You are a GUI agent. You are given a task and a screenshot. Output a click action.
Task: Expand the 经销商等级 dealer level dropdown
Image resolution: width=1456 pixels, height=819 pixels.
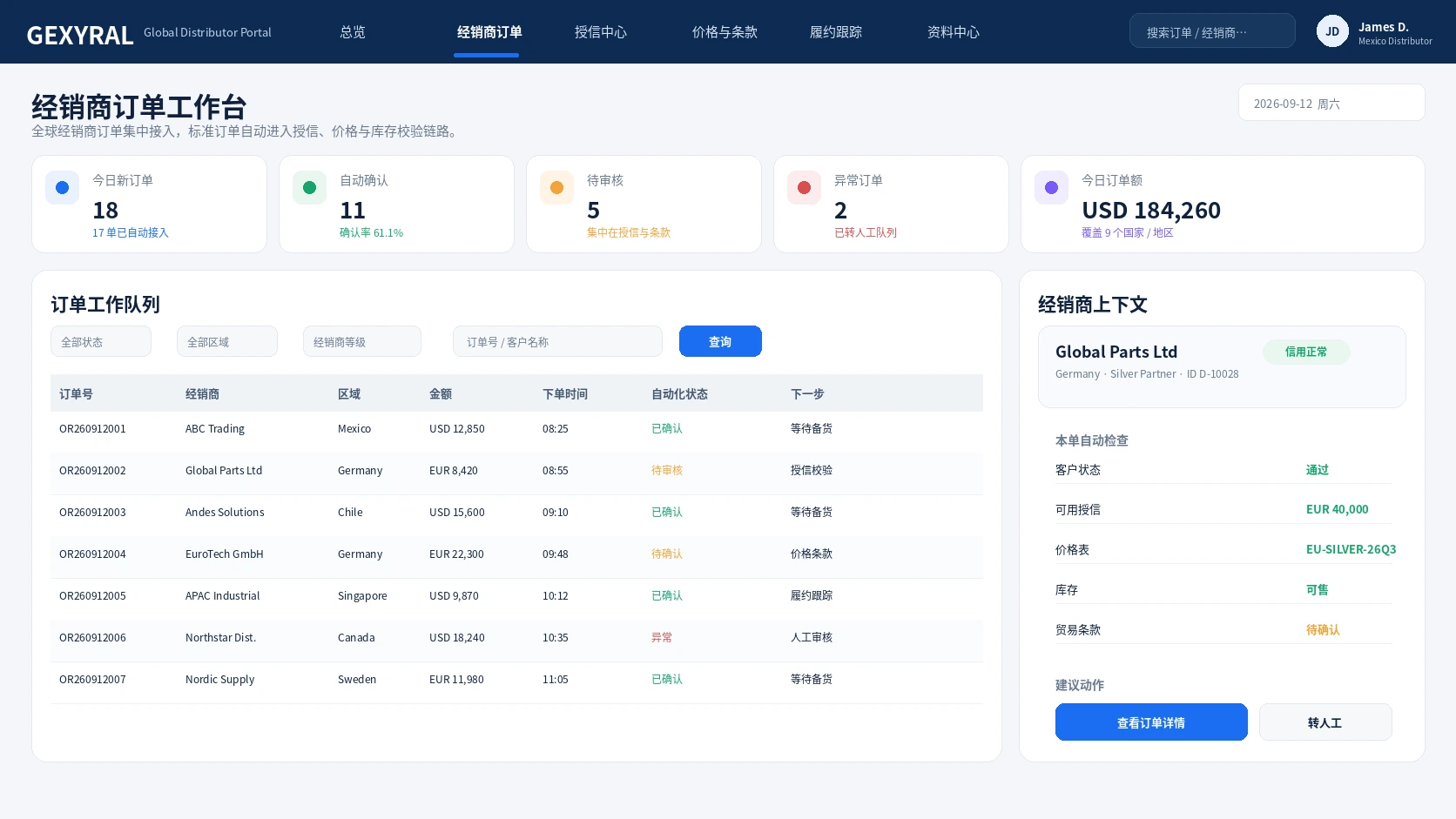(362, 341)
